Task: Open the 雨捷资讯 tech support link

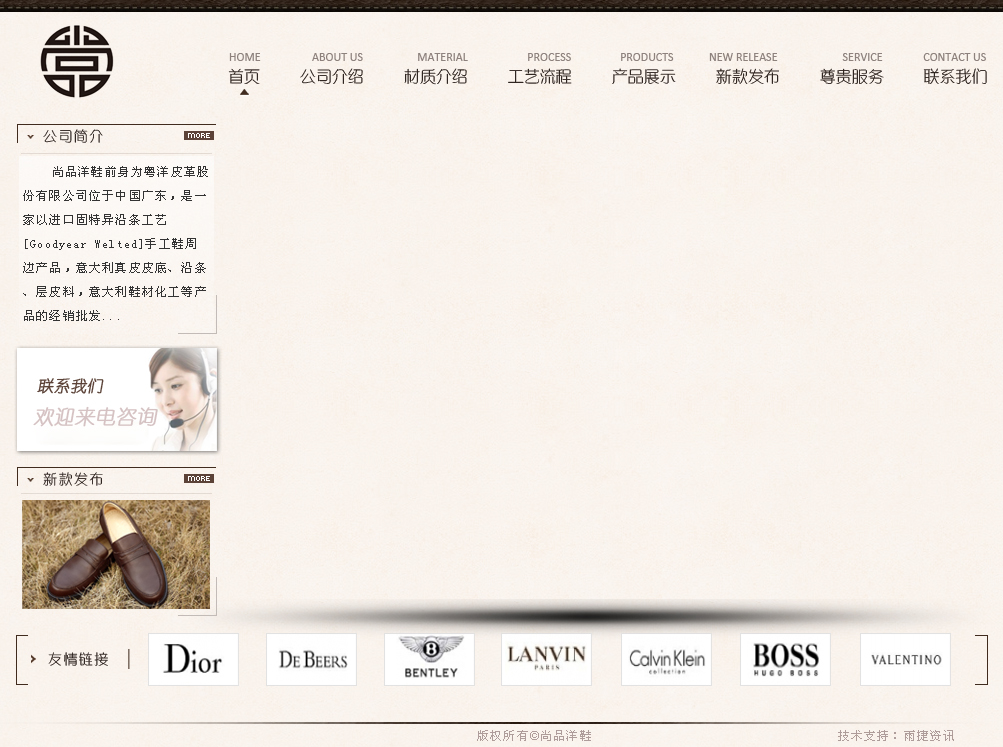Action: [x=928, y=736]
